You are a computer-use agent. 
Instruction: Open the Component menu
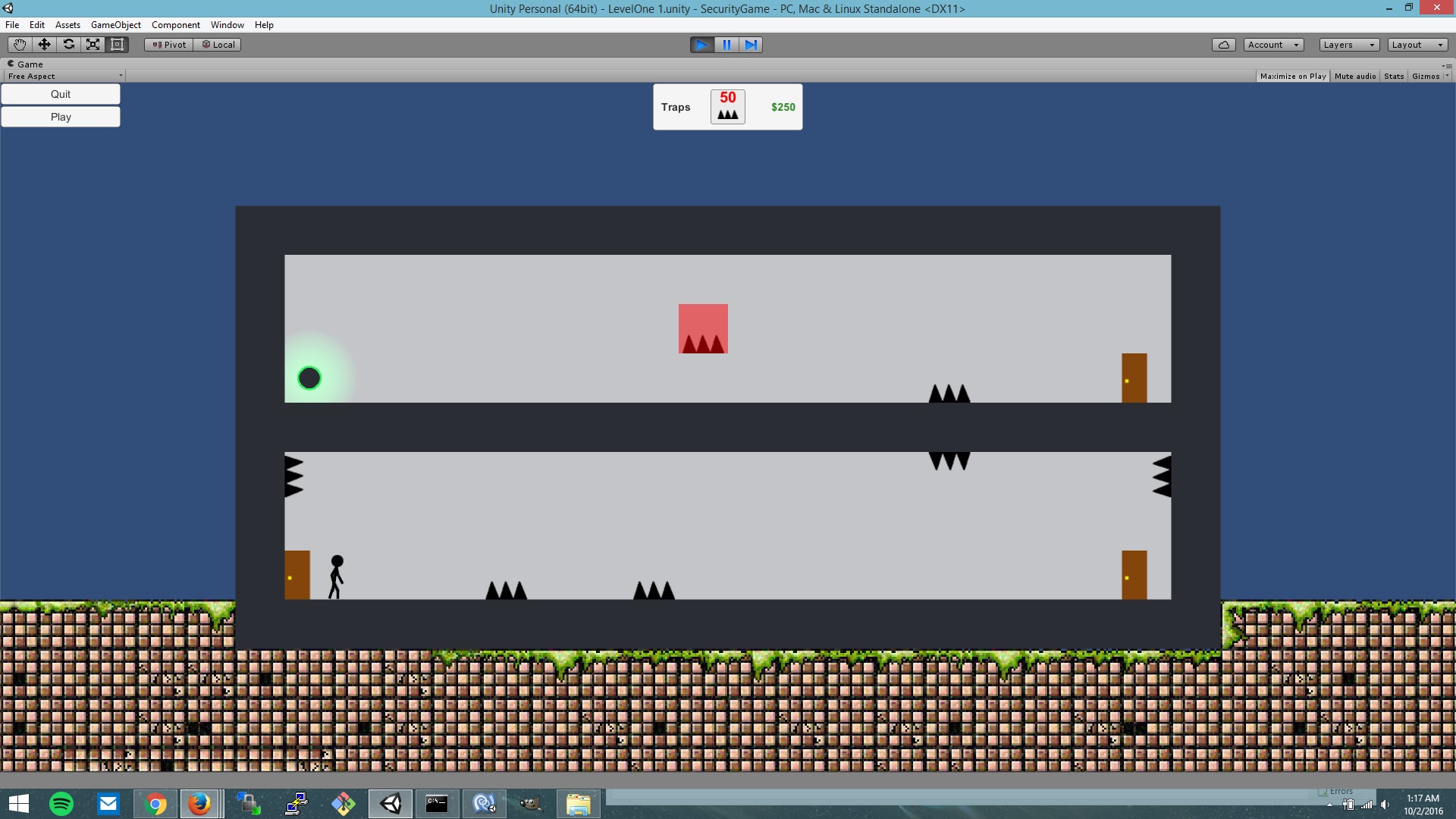pyautogui.click(x=175, y=25)
